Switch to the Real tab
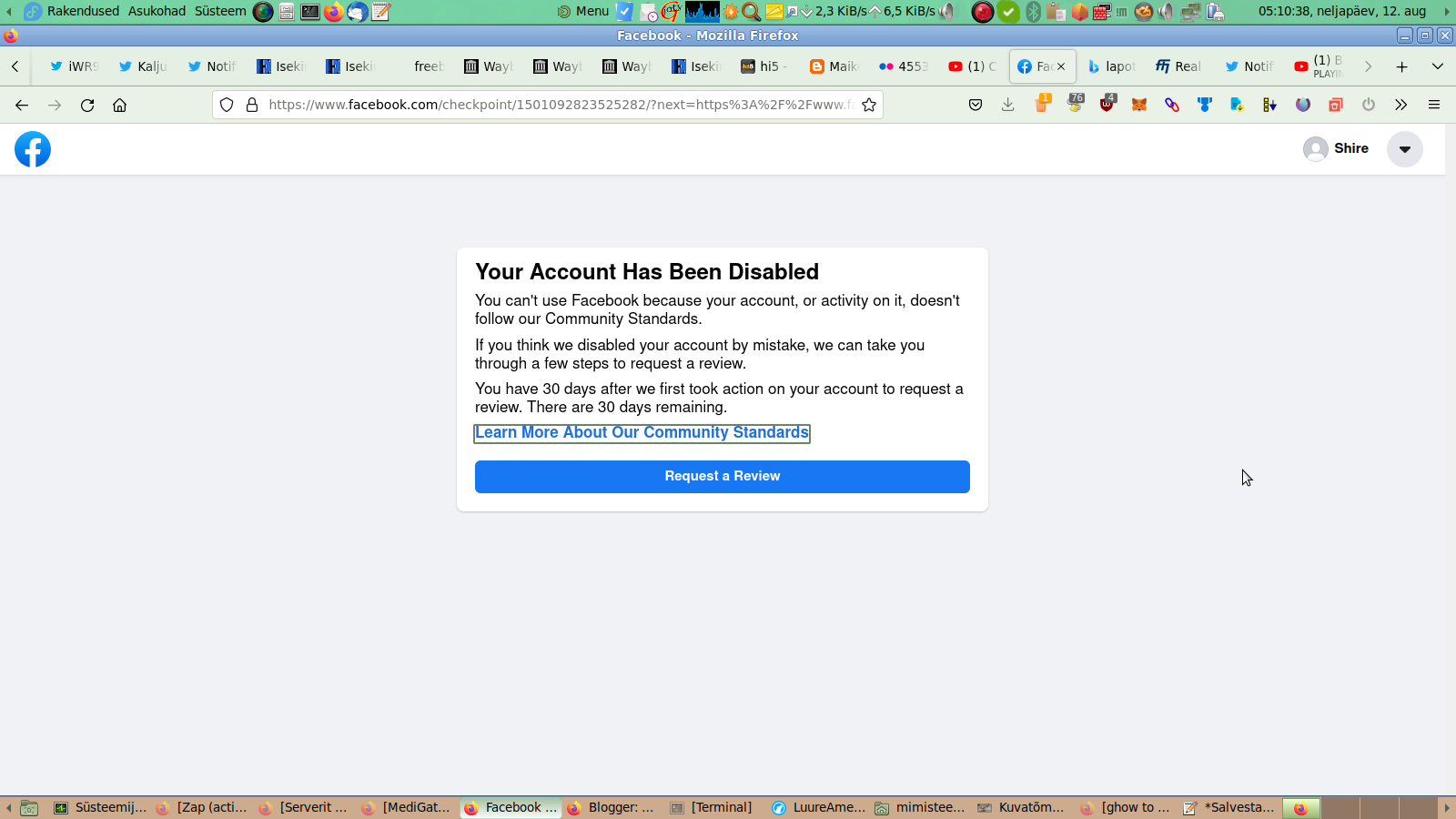Image resolution: width=1456 pixels, height=819 pixels. [x=1180, y=66]
